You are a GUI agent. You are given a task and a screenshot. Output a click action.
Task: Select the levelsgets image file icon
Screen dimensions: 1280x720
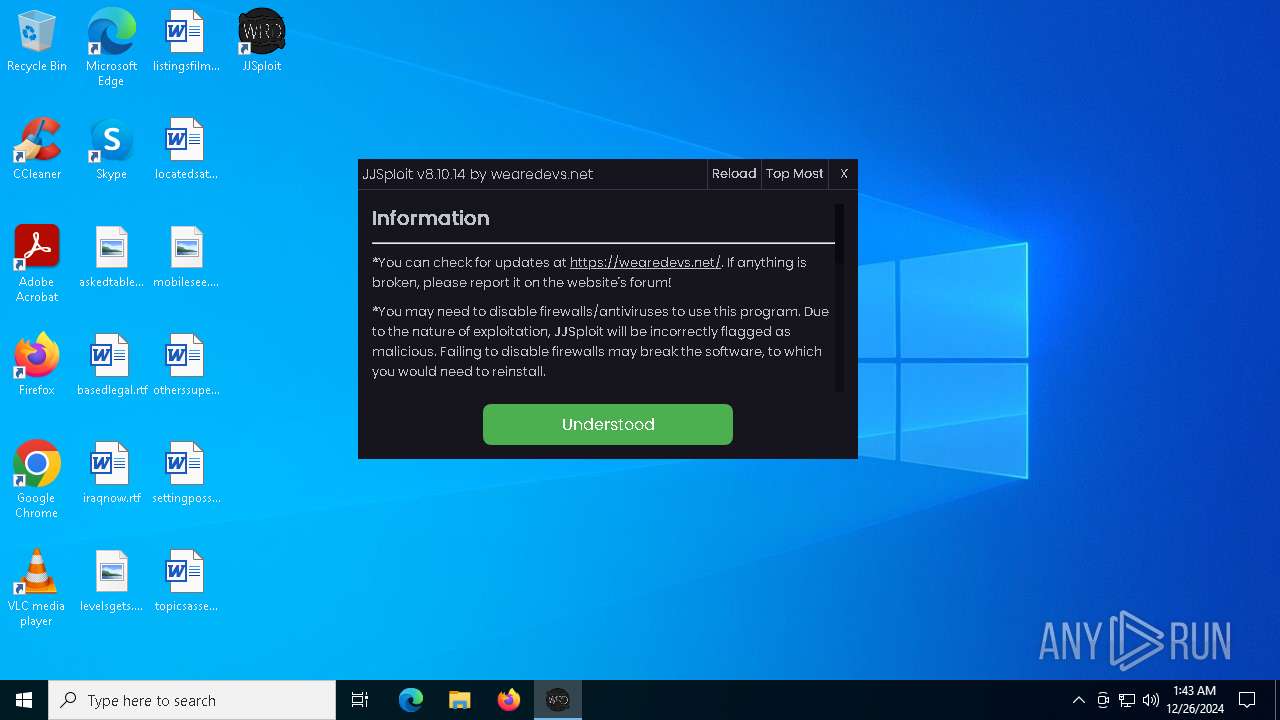point(111,582)
